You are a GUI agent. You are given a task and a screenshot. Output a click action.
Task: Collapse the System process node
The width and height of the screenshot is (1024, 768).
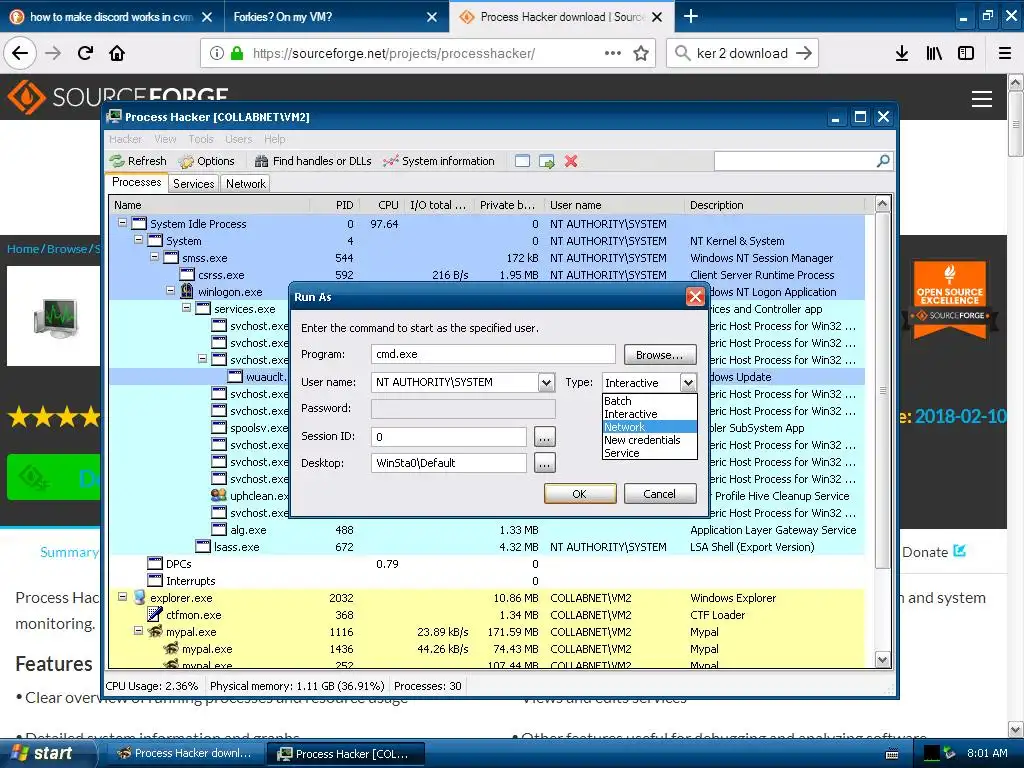click(x=138, y=240)
